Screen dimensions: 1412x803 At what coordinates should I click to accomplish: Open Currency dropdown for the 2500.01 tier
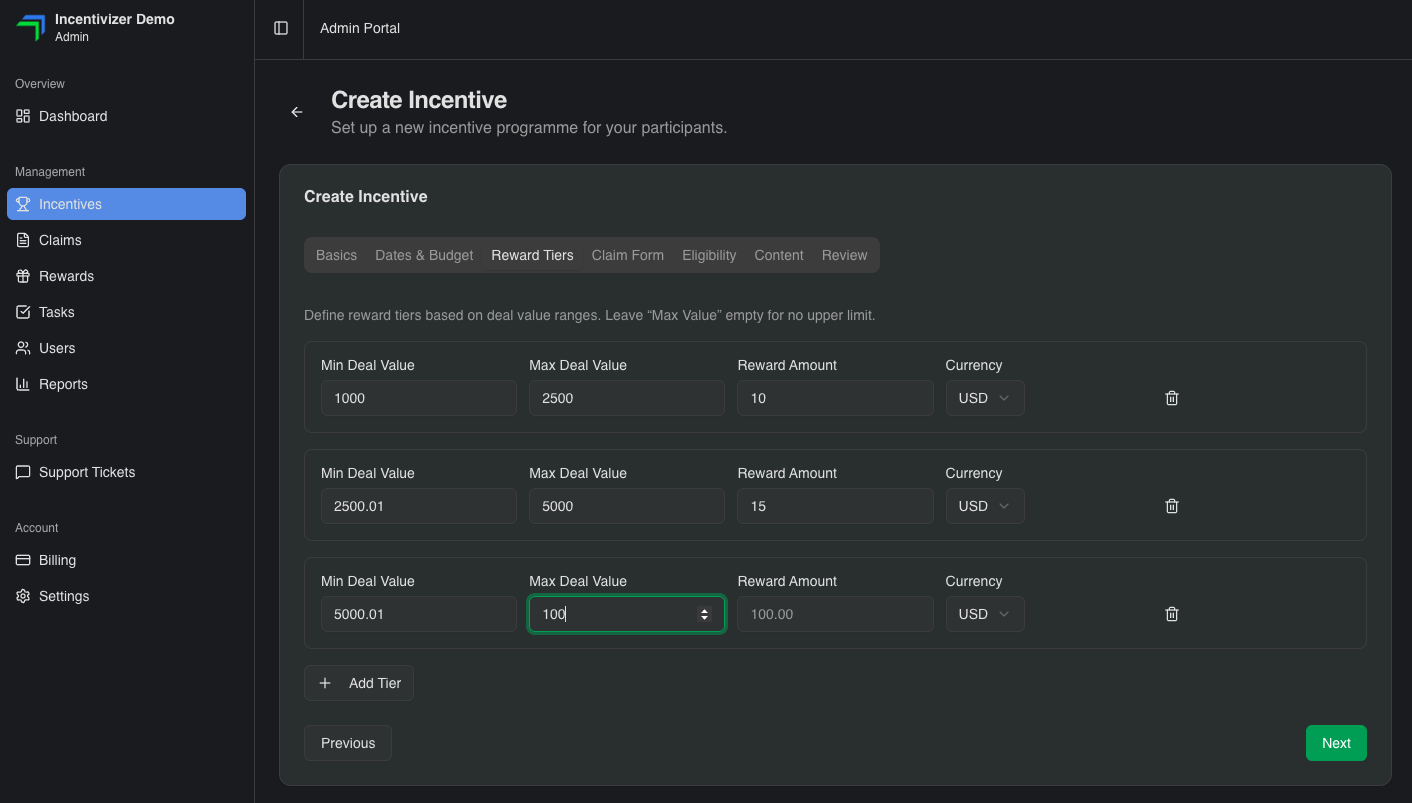click(985, 506)
